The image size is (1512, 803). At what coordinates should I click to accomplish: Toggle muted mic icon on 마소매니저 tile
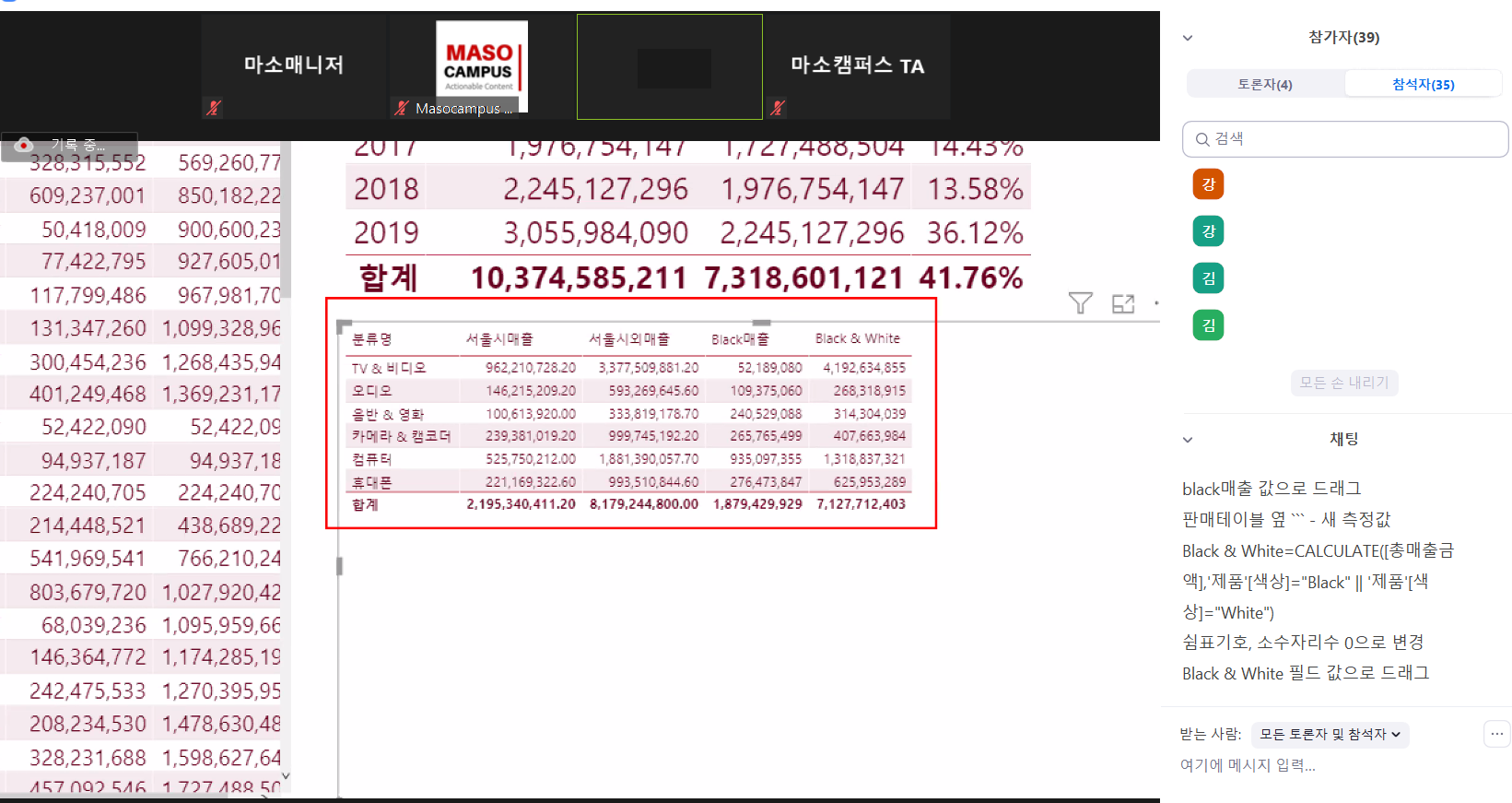(x=214, y=108)
